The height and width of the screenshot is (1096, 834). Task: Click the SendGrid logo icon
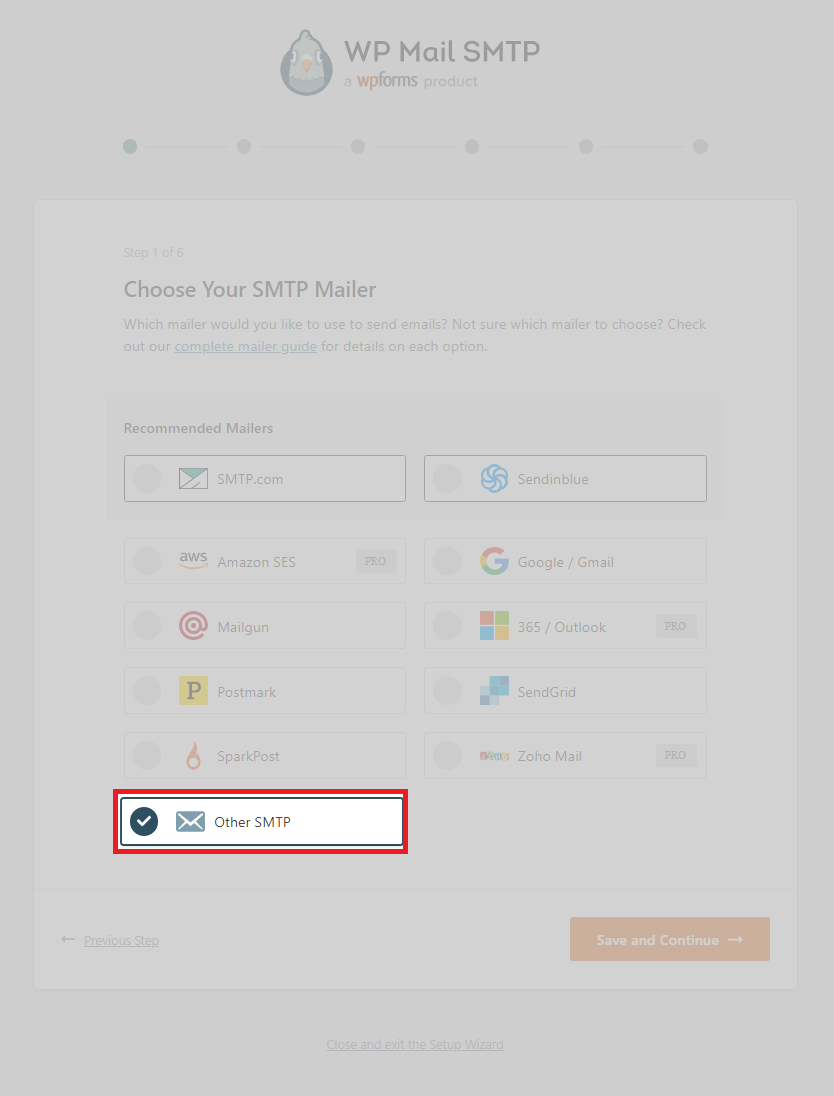[494, 690]
